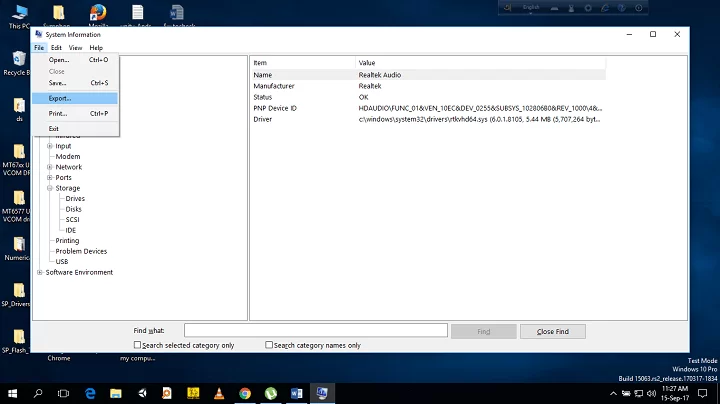Open the Help menu

pyautogui.click(x=96, y=48)
